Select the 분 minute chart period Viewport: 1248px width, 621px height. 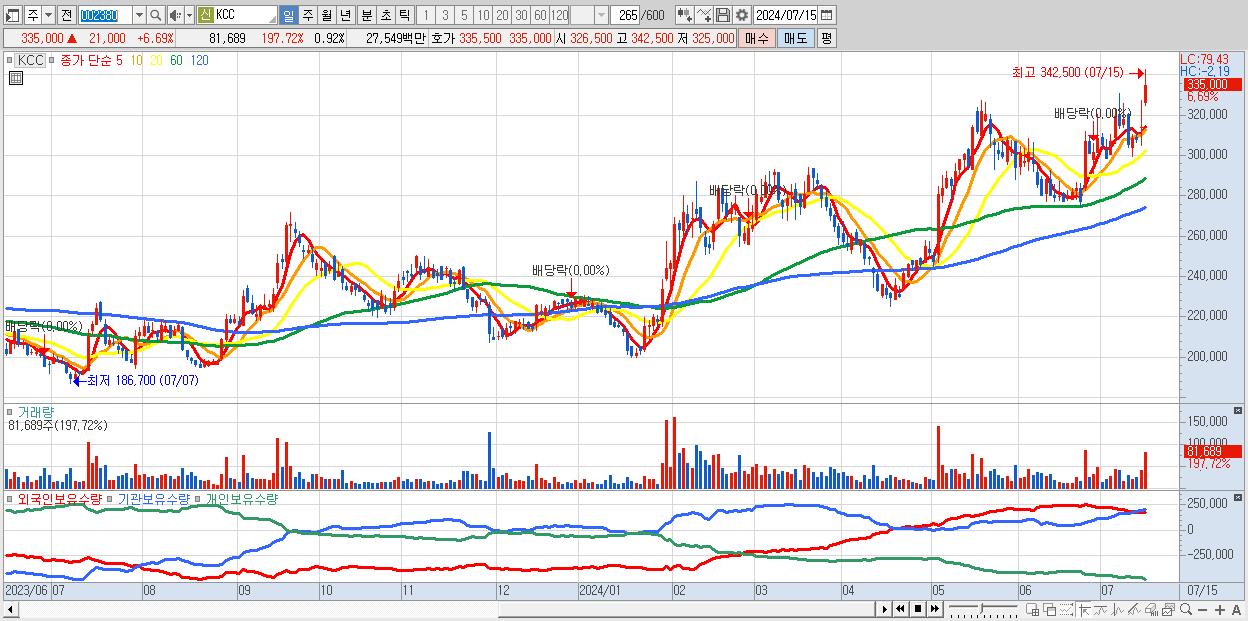pyautogui.click(x=366, y=15)
